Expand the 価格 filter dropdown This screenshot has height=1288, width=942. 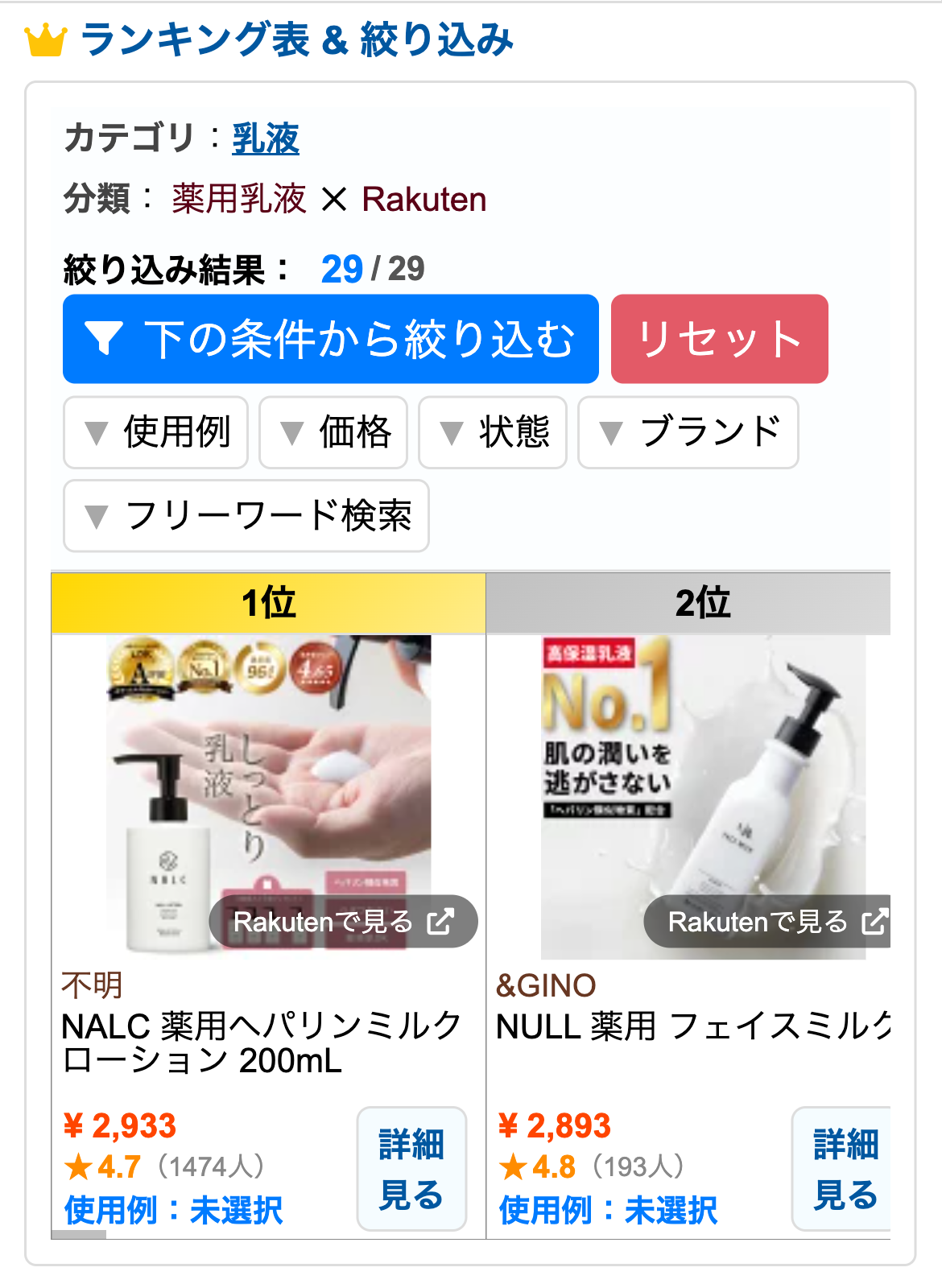coord(333,432)
